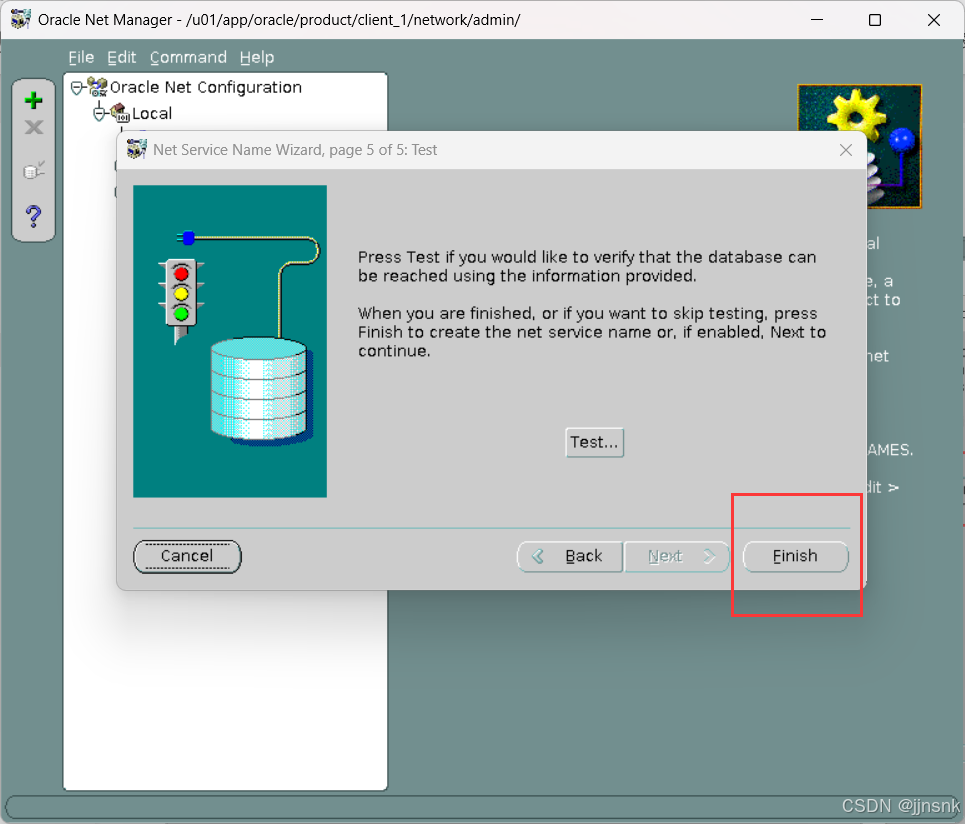The height and width of the screenshot is (824, 965).
Task: Click Finish to create net service name
Action: 795,556
